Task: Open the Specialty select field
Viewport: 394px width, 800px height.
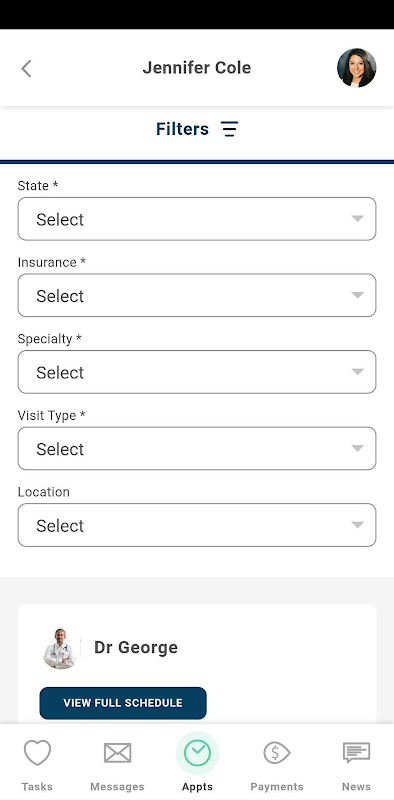Action: [197, 372]
